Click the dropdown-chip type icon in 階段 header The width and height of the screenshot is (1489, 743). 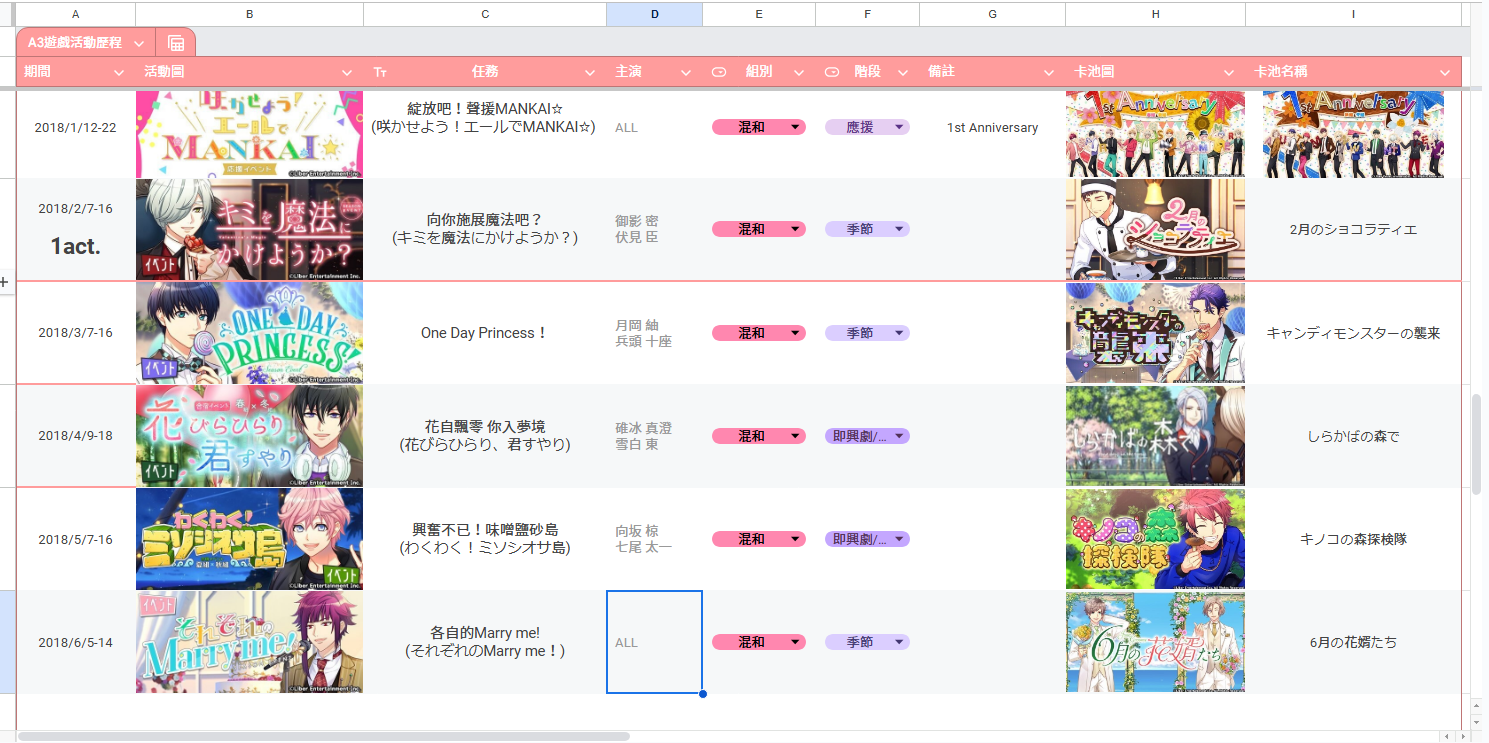click(x=832, y=72)
